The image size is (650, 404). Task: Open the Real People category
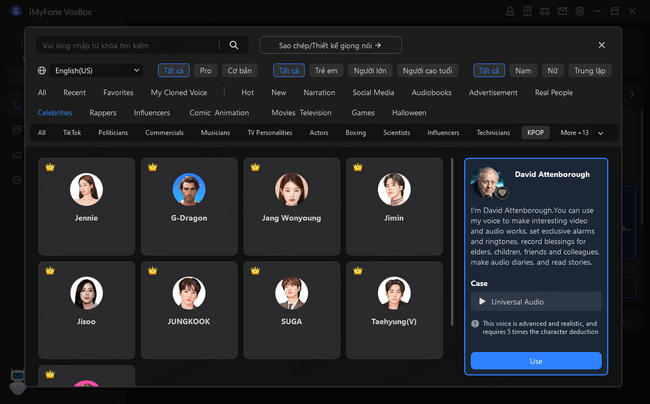tap(554, 92)
